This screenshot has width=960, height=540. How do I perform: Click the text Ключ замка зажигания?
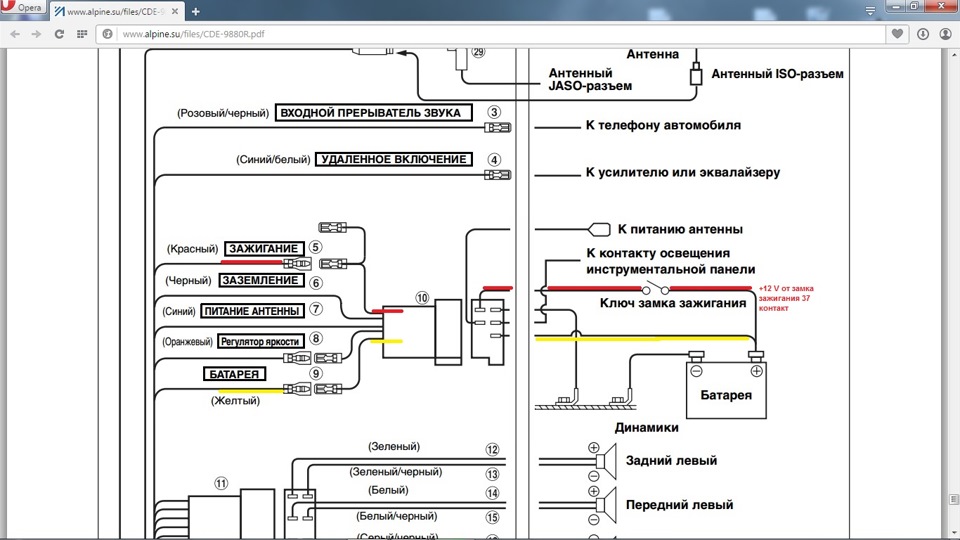click(x=673, y=303)
